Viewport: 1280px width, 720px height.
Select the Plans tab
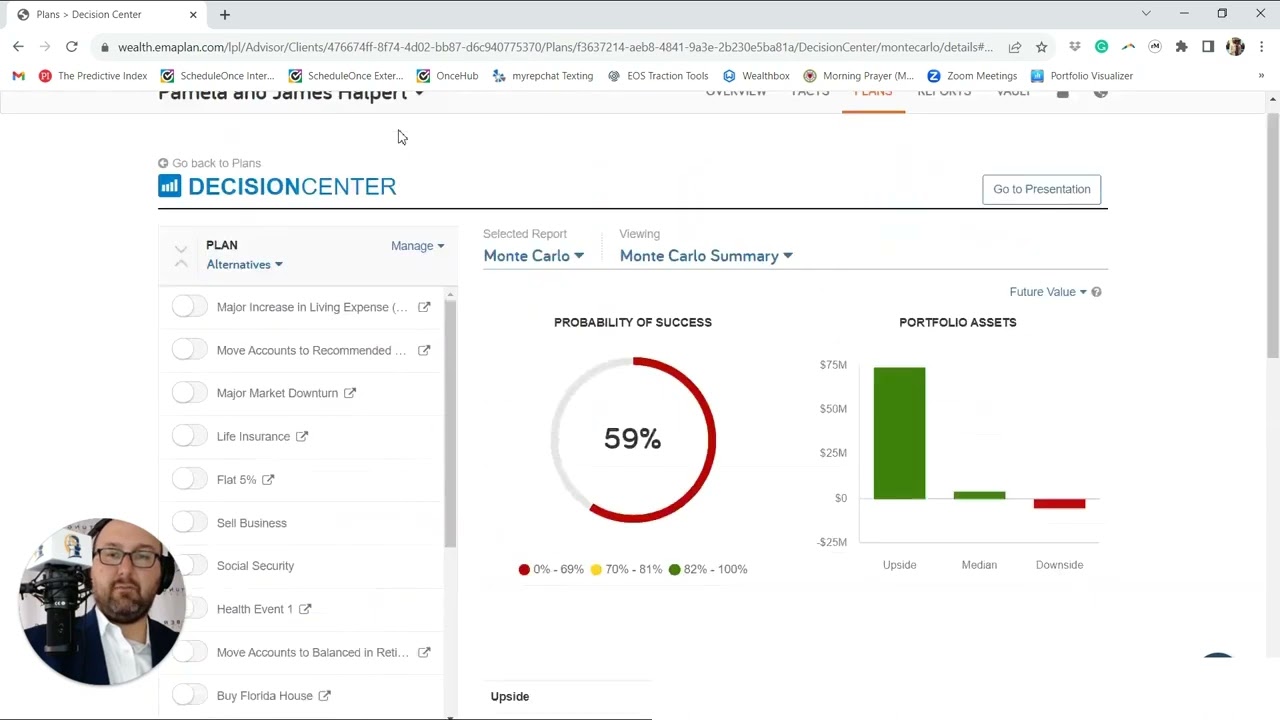tap(873, 95)
